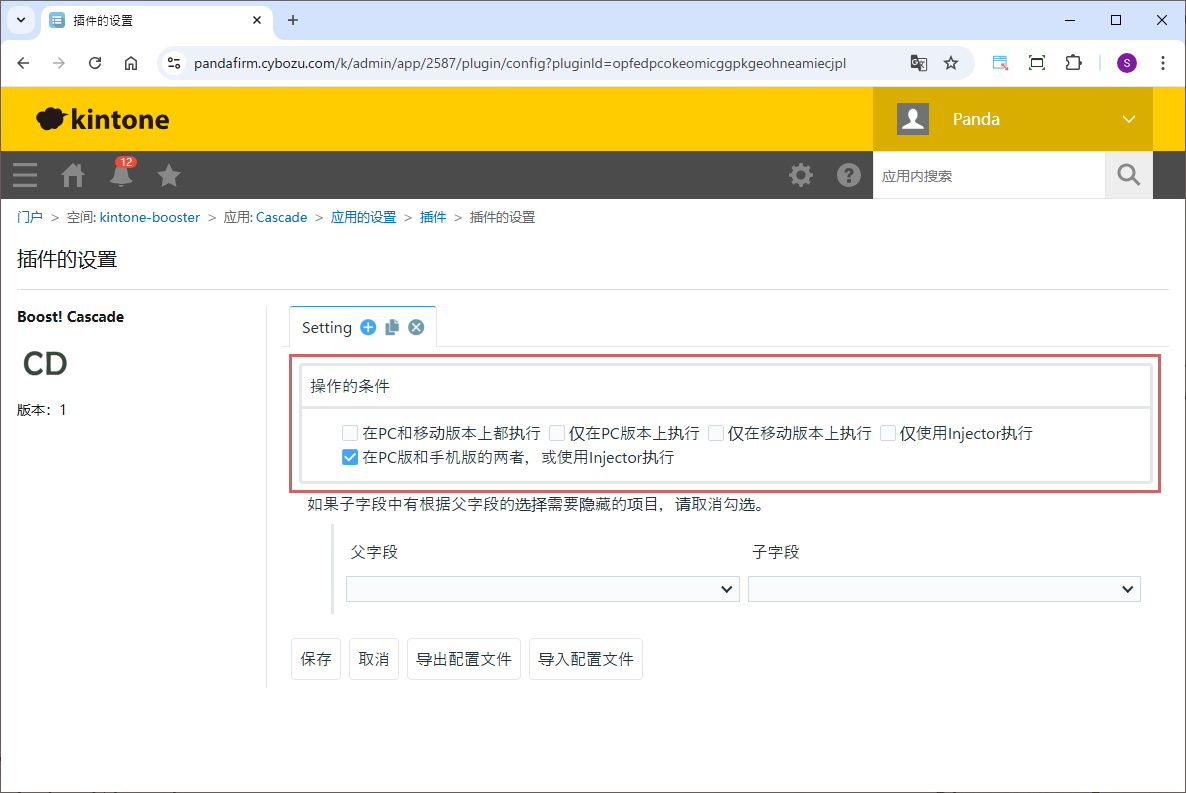Click the 保存 button

[x=316, y=659]
